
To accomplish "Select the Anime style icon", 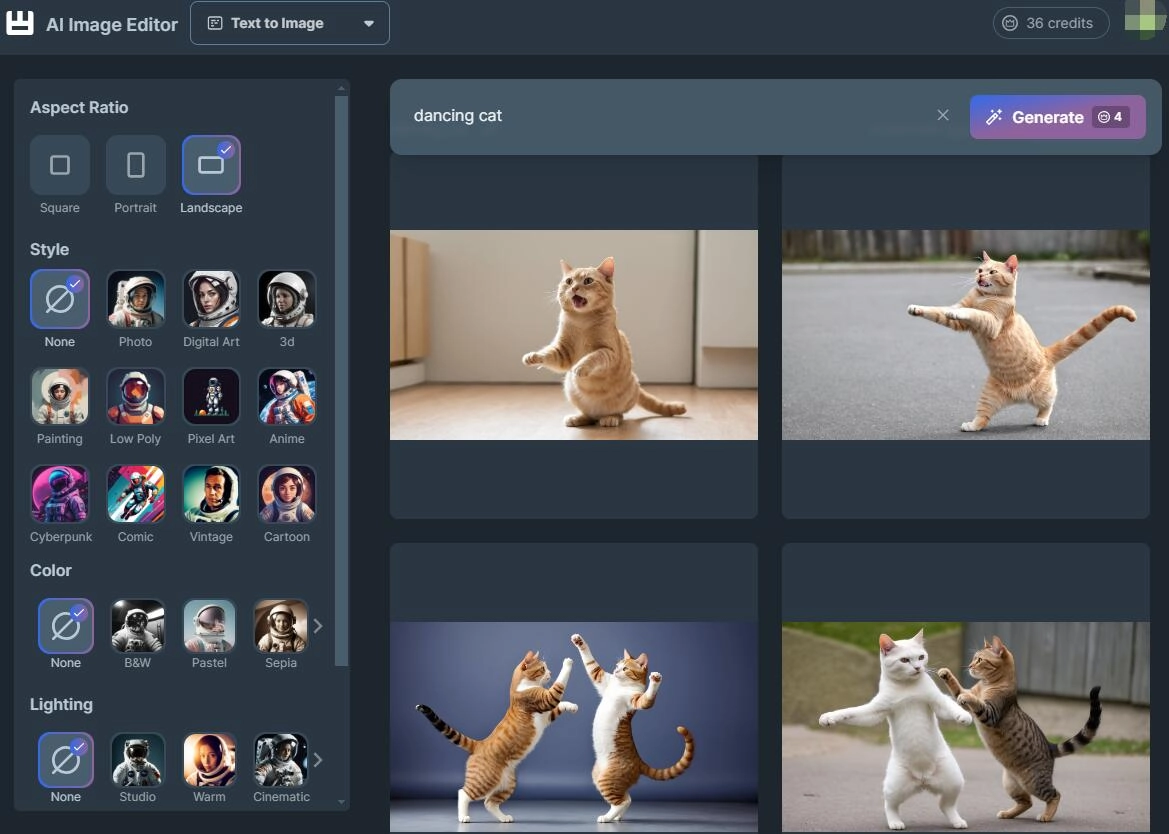I will tap(287, 396).
